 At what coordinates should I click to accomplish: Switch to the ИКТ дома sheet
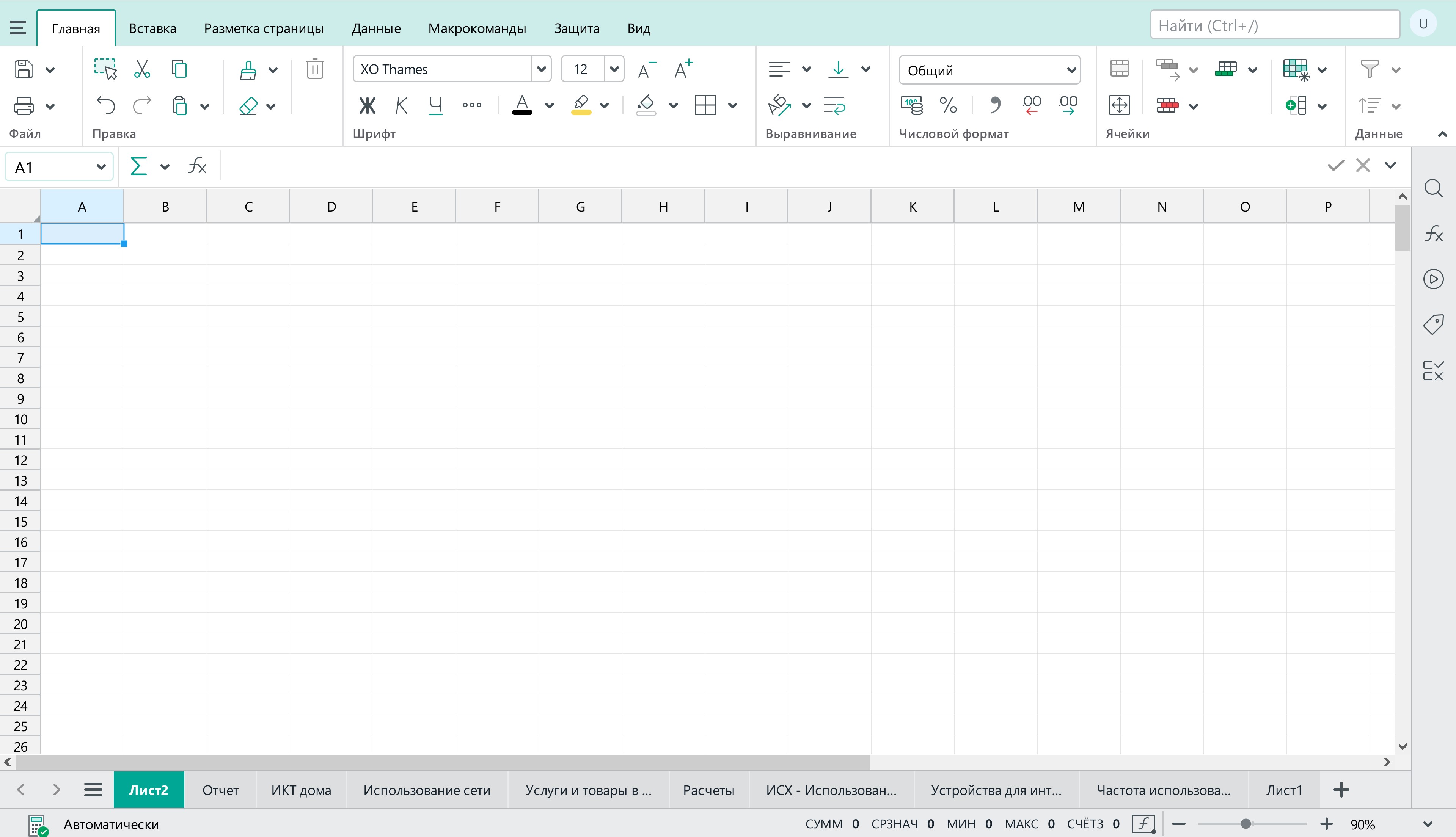coord(301,790)
